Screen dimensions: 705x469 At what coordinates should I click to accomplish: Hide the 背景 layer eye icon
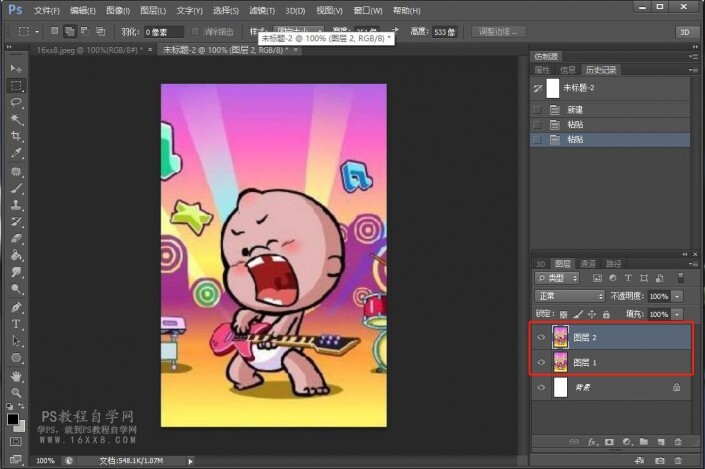coord(541,387)
